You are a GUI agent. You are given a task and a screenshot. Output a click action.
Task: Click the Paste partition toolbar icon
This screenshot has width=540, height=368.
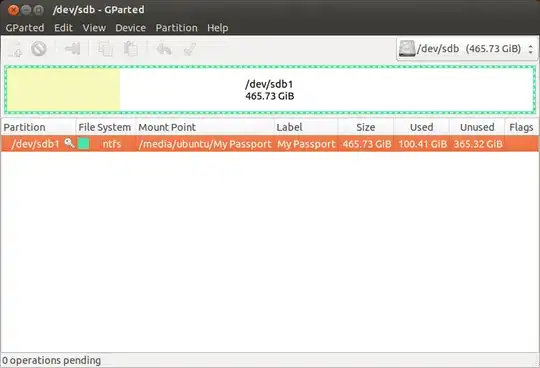pos(131,49)
